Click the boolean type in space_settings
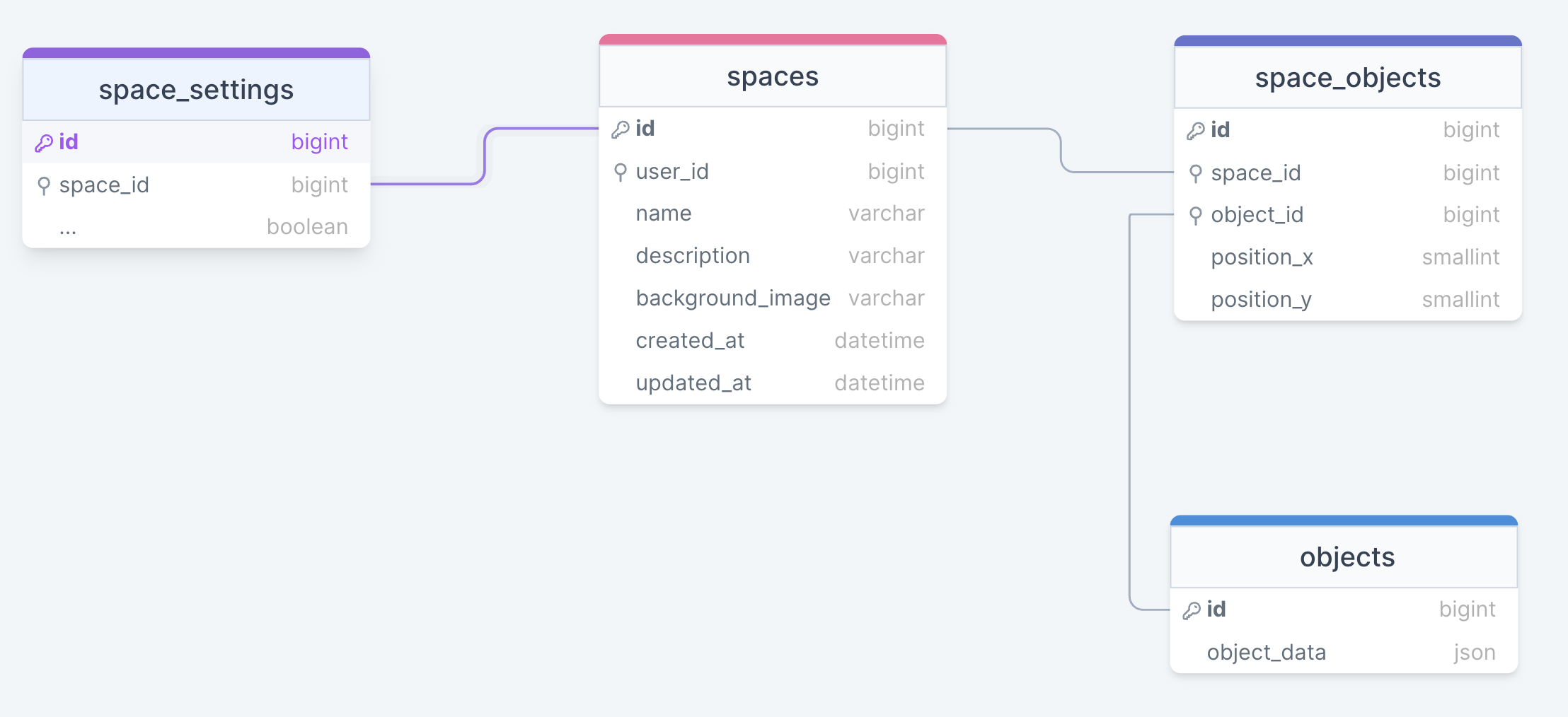The width and height of the screenshot is (1568, 717). pyautogui.click(x=307, y=227)
